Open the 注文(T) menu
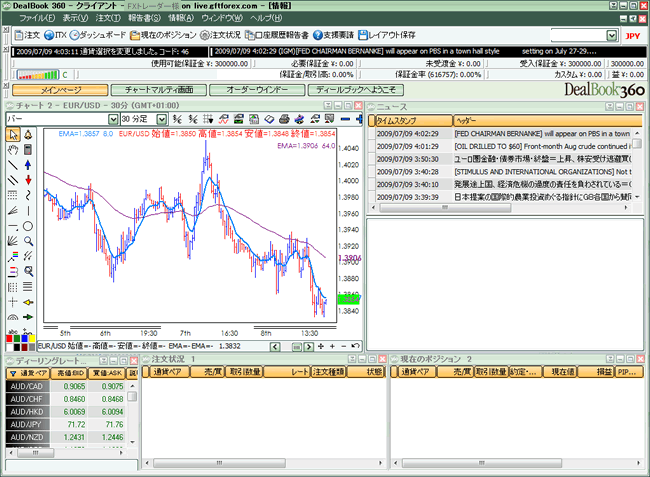Image resolution: width=650 pixels, height=477 pixels. [108, 18]
